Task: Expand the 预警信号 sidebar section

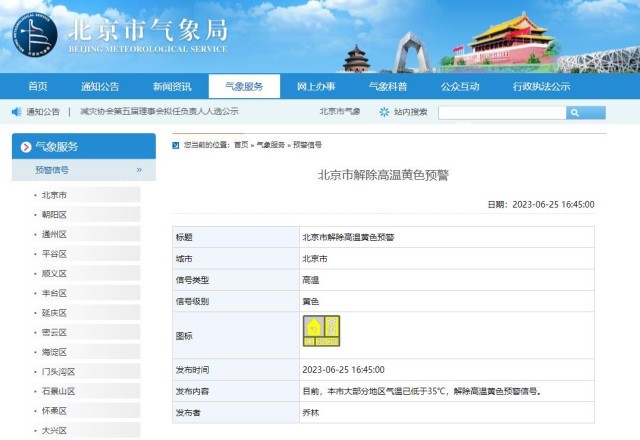Action: coord(138,170)
